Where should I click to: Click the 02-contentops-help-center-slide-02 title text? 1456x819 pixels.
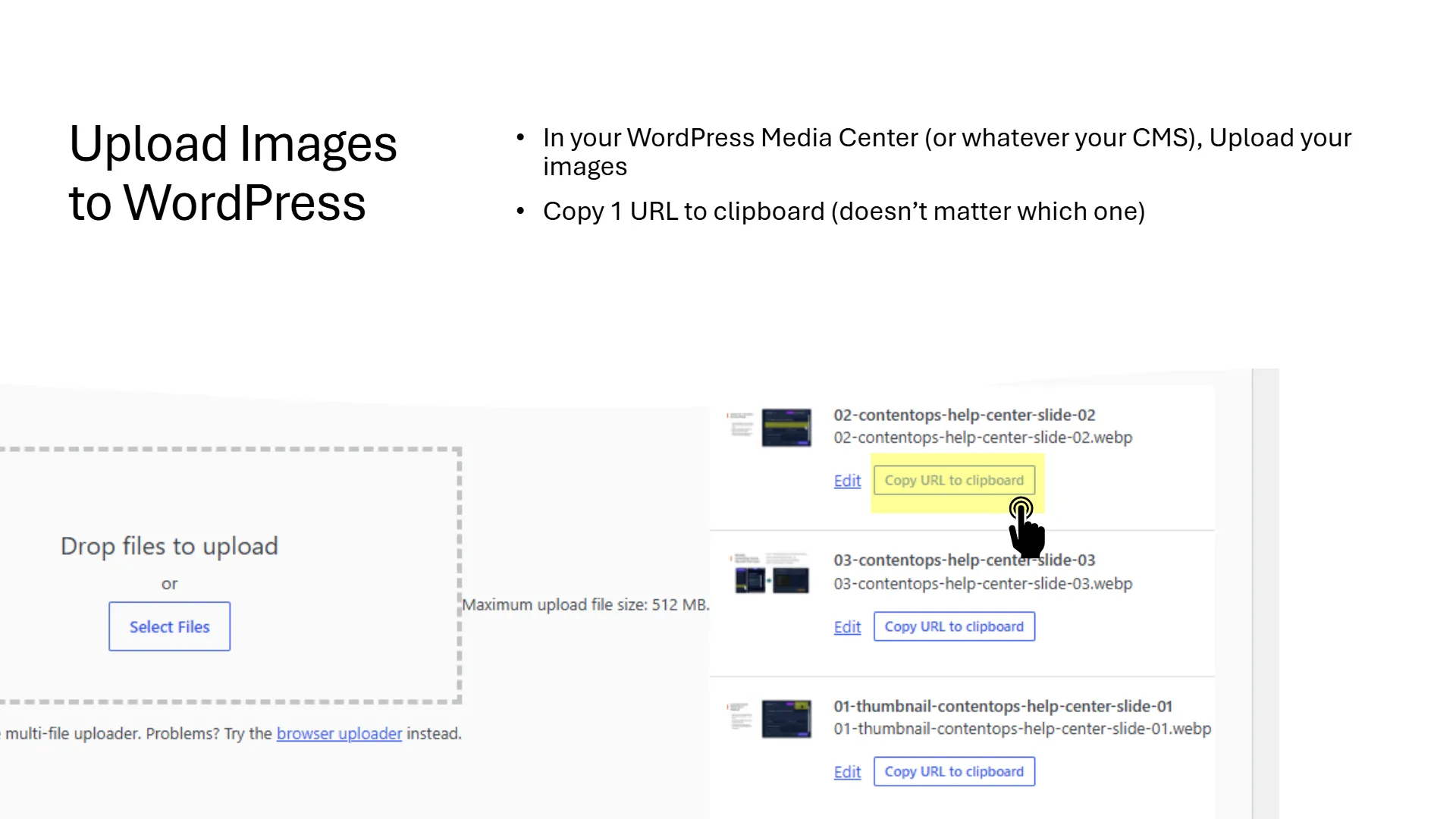coord(965,415)
